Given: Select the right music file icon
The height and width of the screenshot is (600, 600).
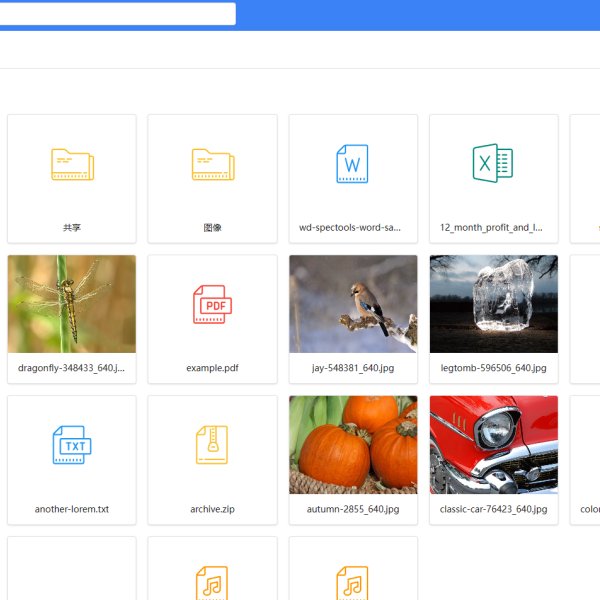Looking at the screenshot, I should coord(353,583).
